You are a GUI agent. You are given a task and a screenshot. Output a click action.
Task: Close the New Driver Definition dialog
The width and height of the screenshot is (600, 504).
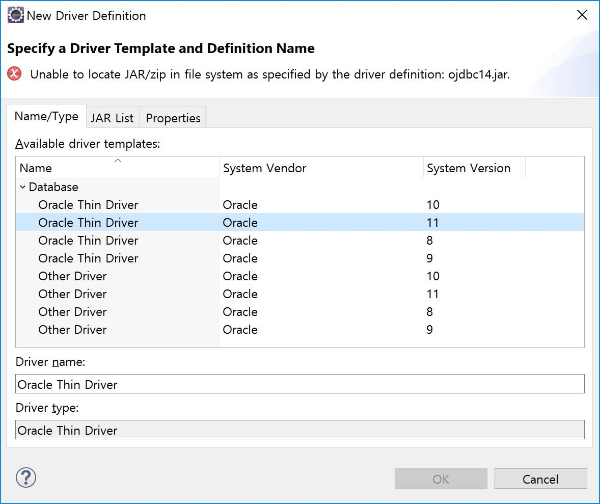coord(582,15)
